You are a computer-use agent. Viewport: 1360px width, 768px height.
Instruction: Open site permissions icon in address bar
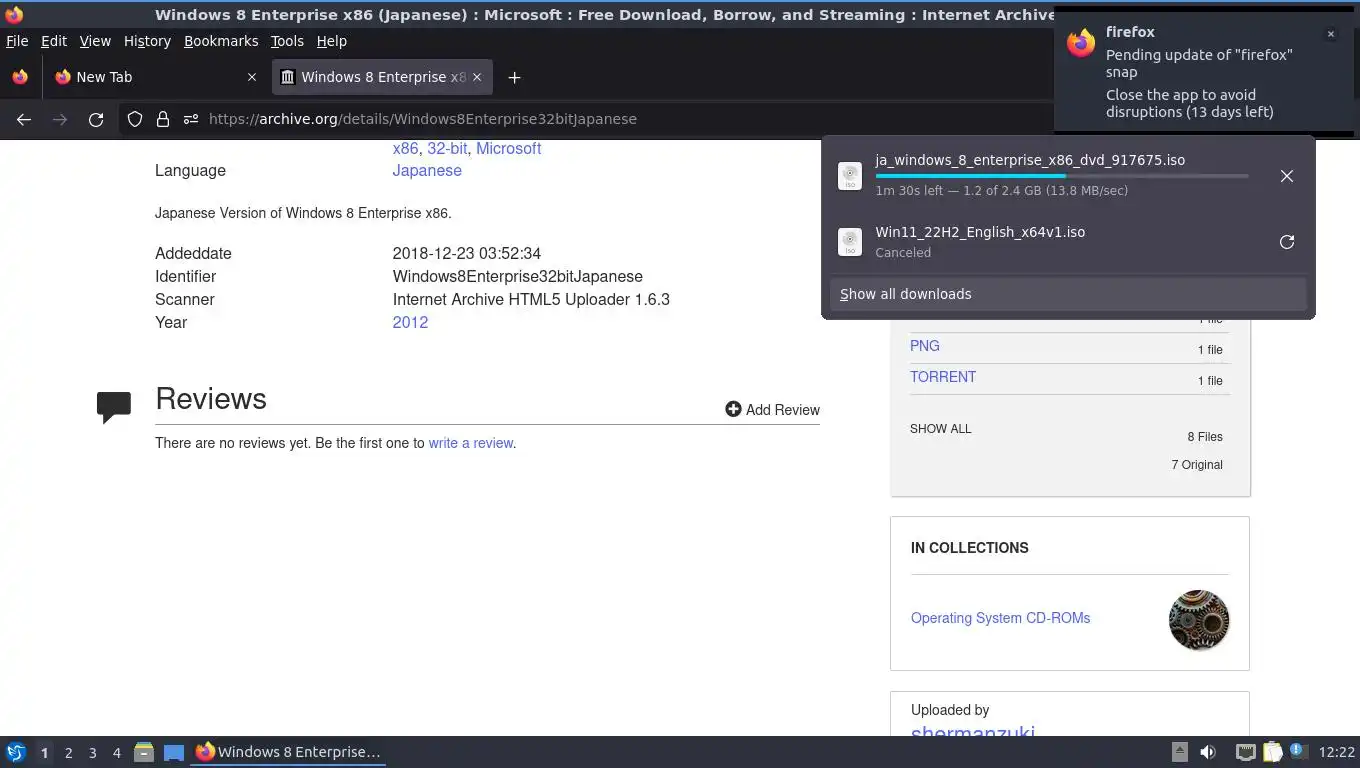tap(190, 119)
